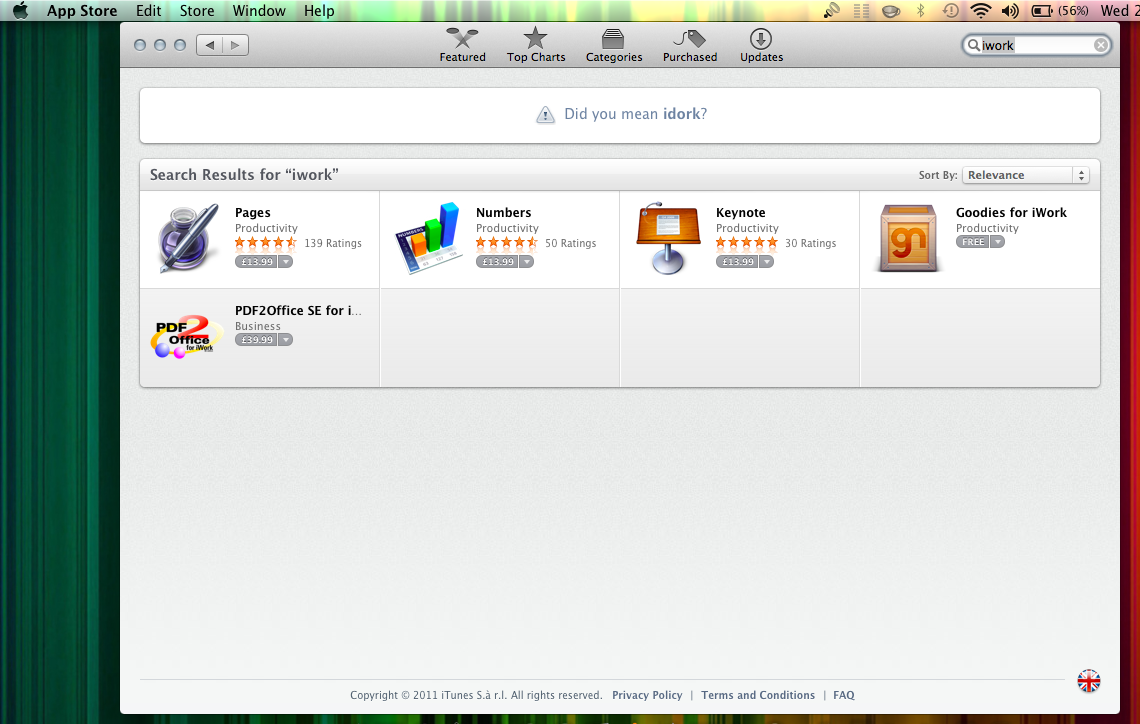This screenshot has width=1140, height=724.
Task: Open the Store menu
Action: [x=197, y=10]
